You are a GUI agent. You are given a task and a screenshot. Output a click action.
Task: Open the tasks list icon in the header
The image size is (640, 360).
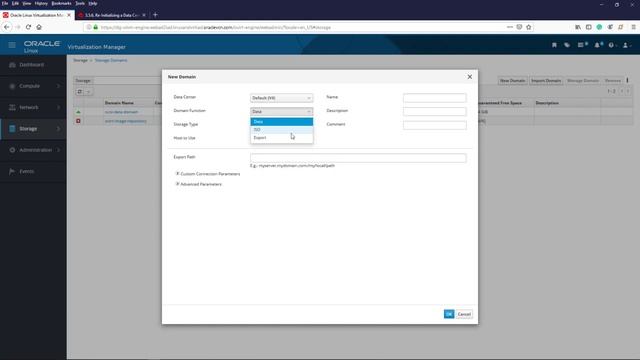(x=582, y=45)
